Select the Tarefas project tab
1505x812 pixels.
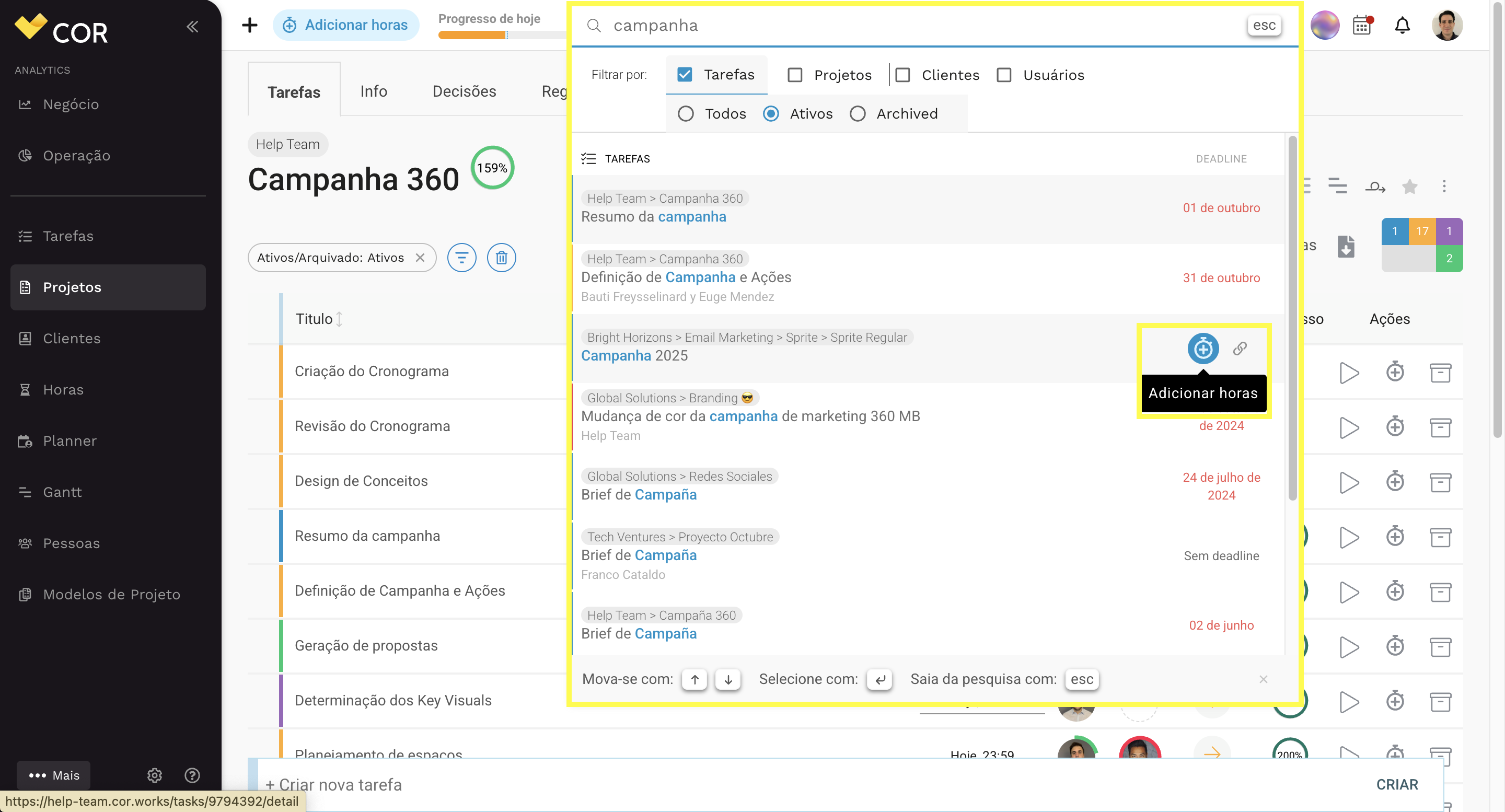tap(294, 91)
